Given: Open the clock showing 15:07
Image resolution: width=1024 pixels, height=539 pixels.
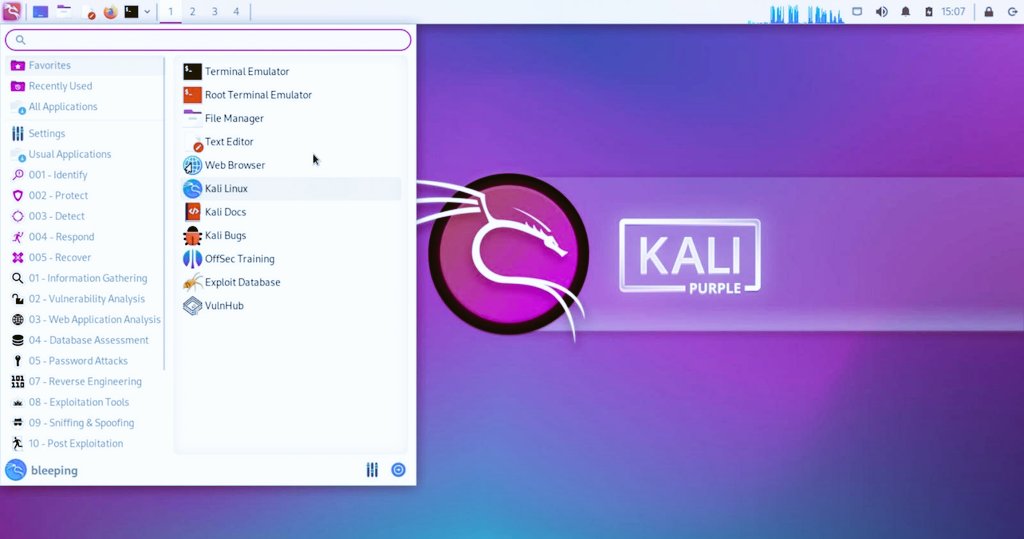Looking at the screenshot, I should (953, 12).
